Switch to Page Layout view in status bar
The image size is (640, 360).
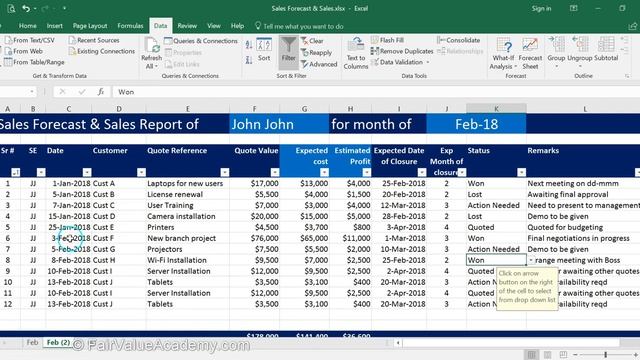coord(547,355)
